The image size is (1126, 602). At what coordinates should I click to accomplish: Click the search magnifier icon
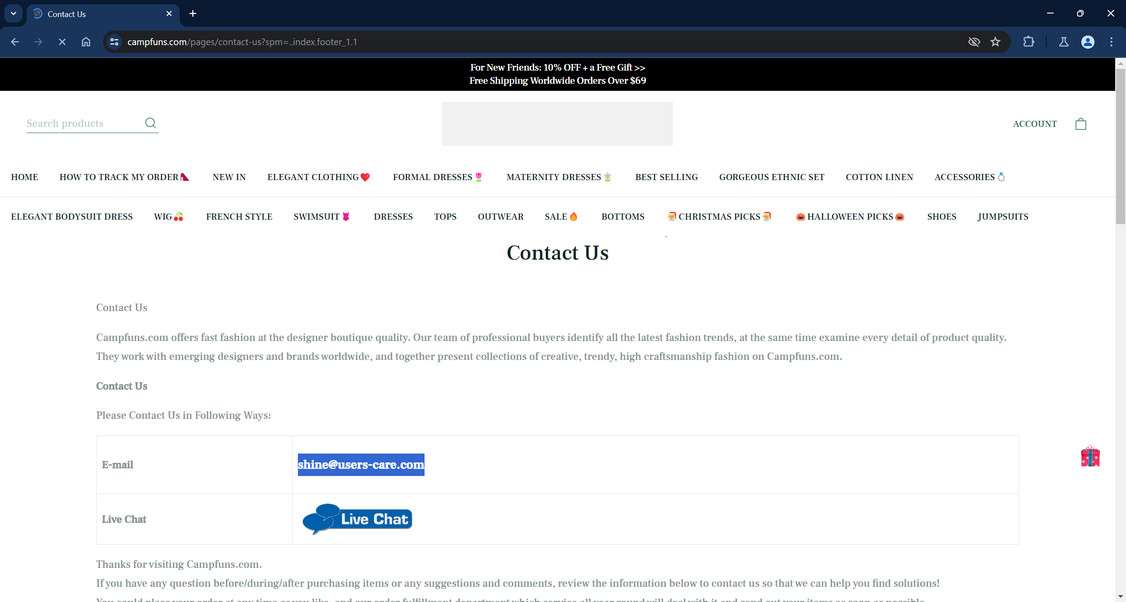[150, 123]
